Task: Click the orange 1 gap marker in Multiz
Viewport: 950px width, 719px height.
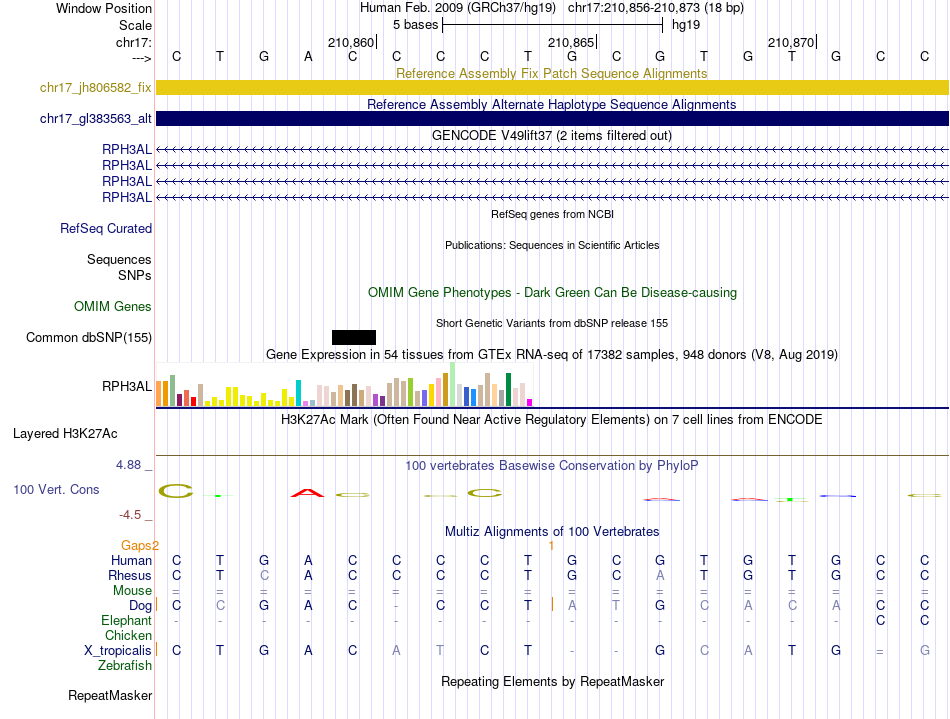Action: [x=551, y=546]
